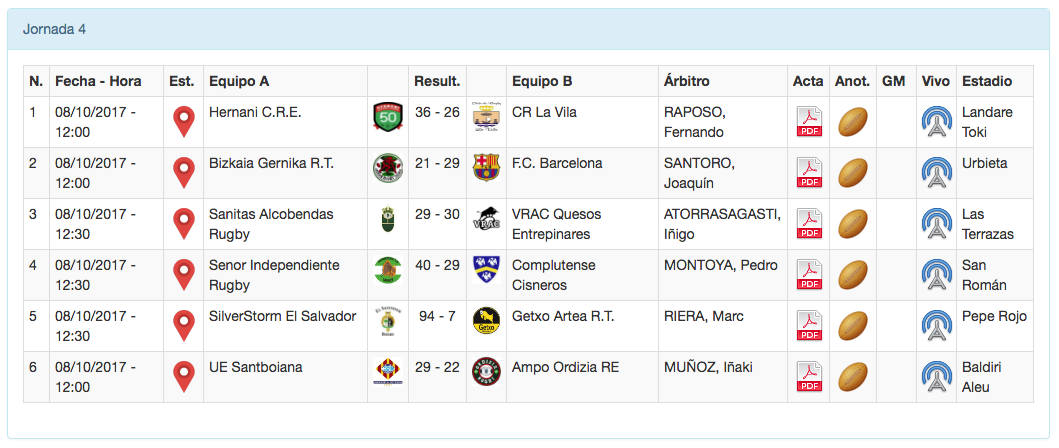The width and height of the screenshot is (1059, 448).
Task: Click F.C. Barcelona team crest
Action: point(486,167)
